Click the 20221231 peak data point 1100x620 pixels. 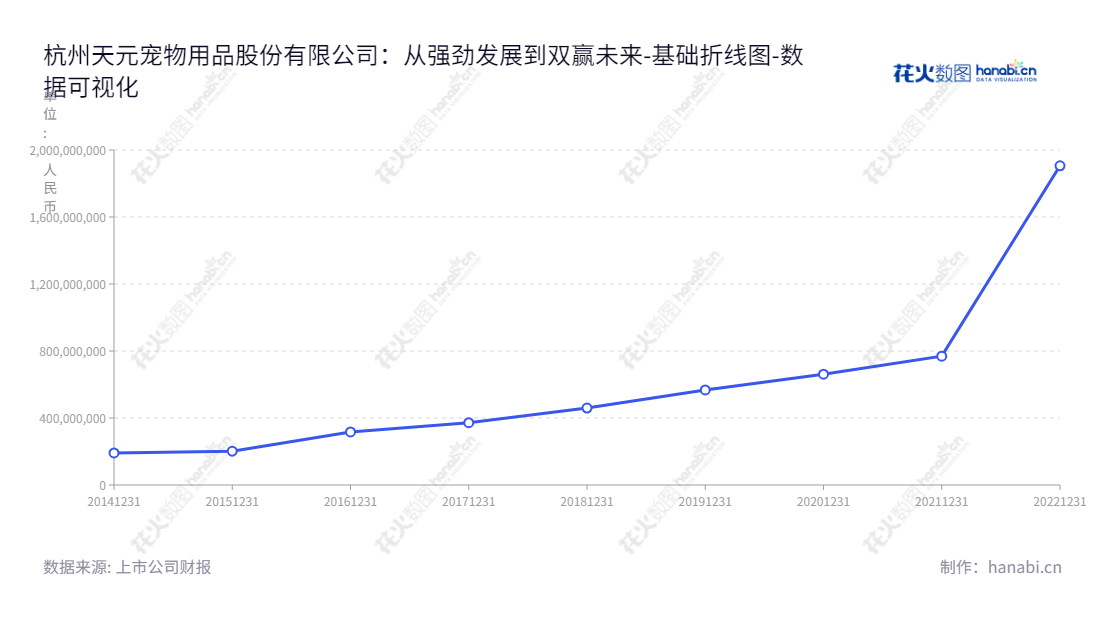1060,166
